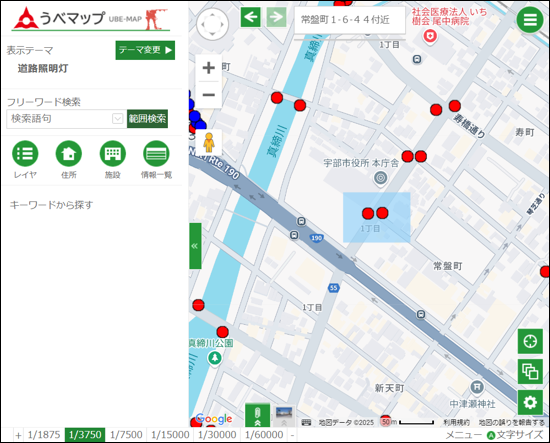Zoom out with the minus button
Viewport: 550px width, 443px height.
(209, 95)
